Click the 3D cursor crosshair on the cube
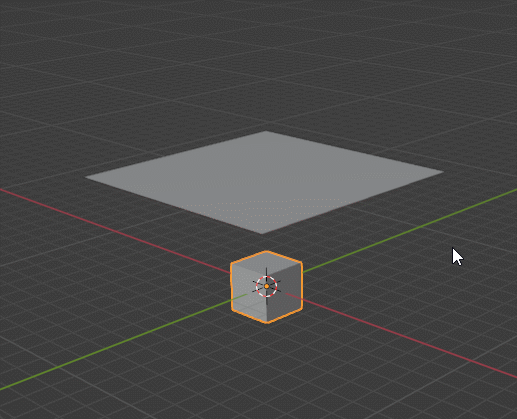This screenshot has height=419, width=517. click(x=267, y=286)
